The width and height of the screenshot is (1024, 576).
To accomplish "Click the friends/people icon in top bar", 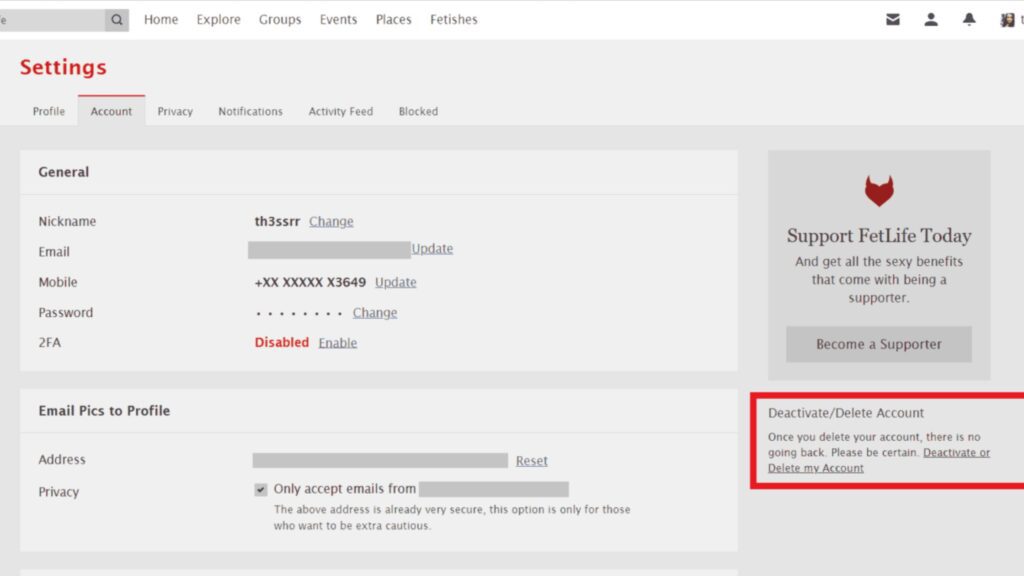I will click(x=931, y=19).
